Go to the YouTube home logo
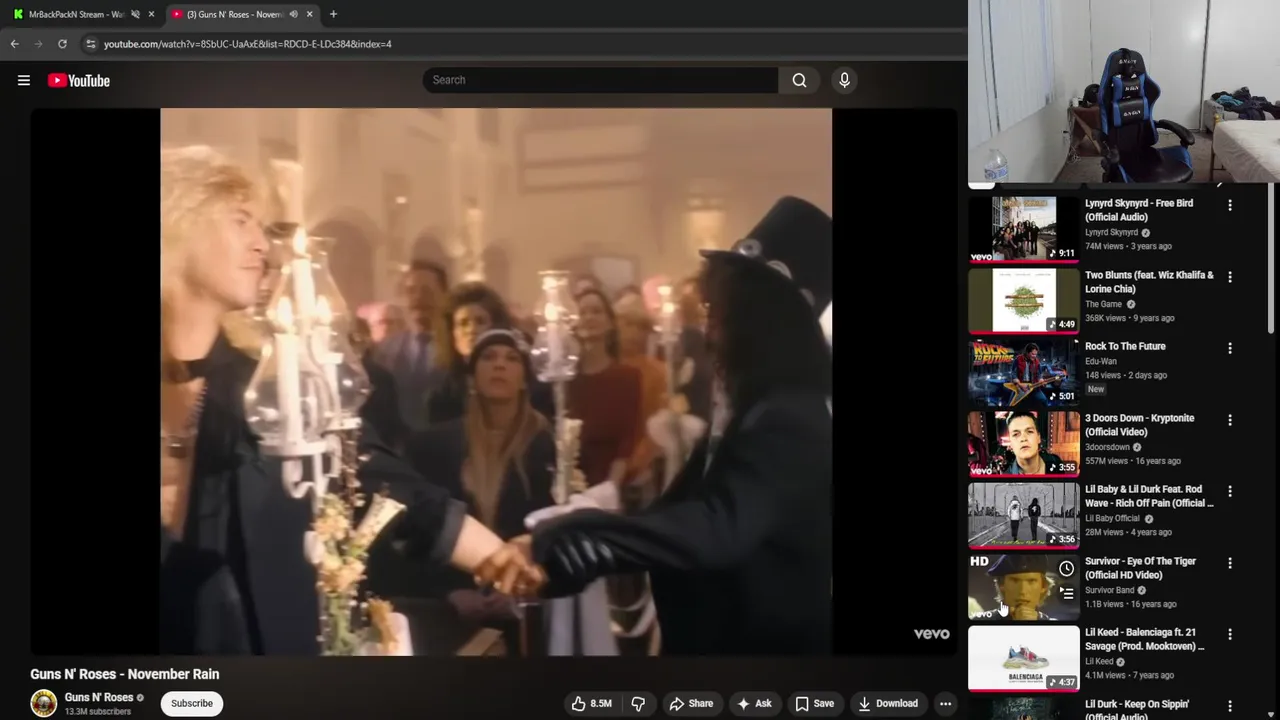The height and width of the screenshot is (720, 1280). pyautogui.click(x=79, y=81)
